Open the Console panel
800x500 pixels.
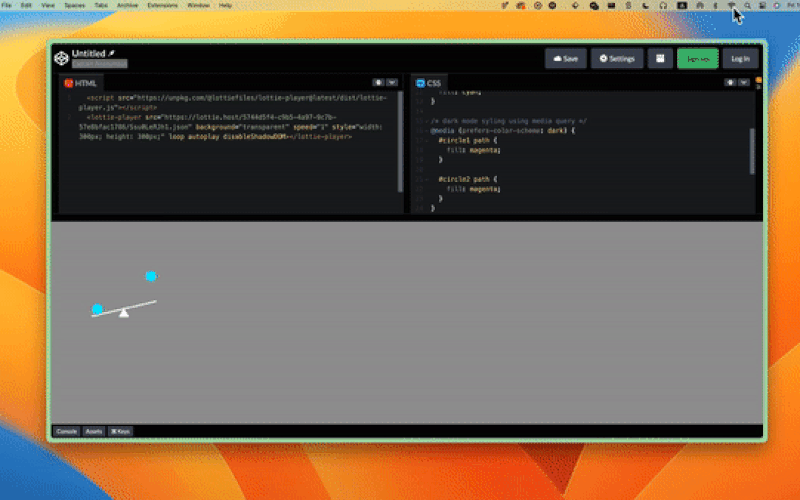click(x=67, y=432)
